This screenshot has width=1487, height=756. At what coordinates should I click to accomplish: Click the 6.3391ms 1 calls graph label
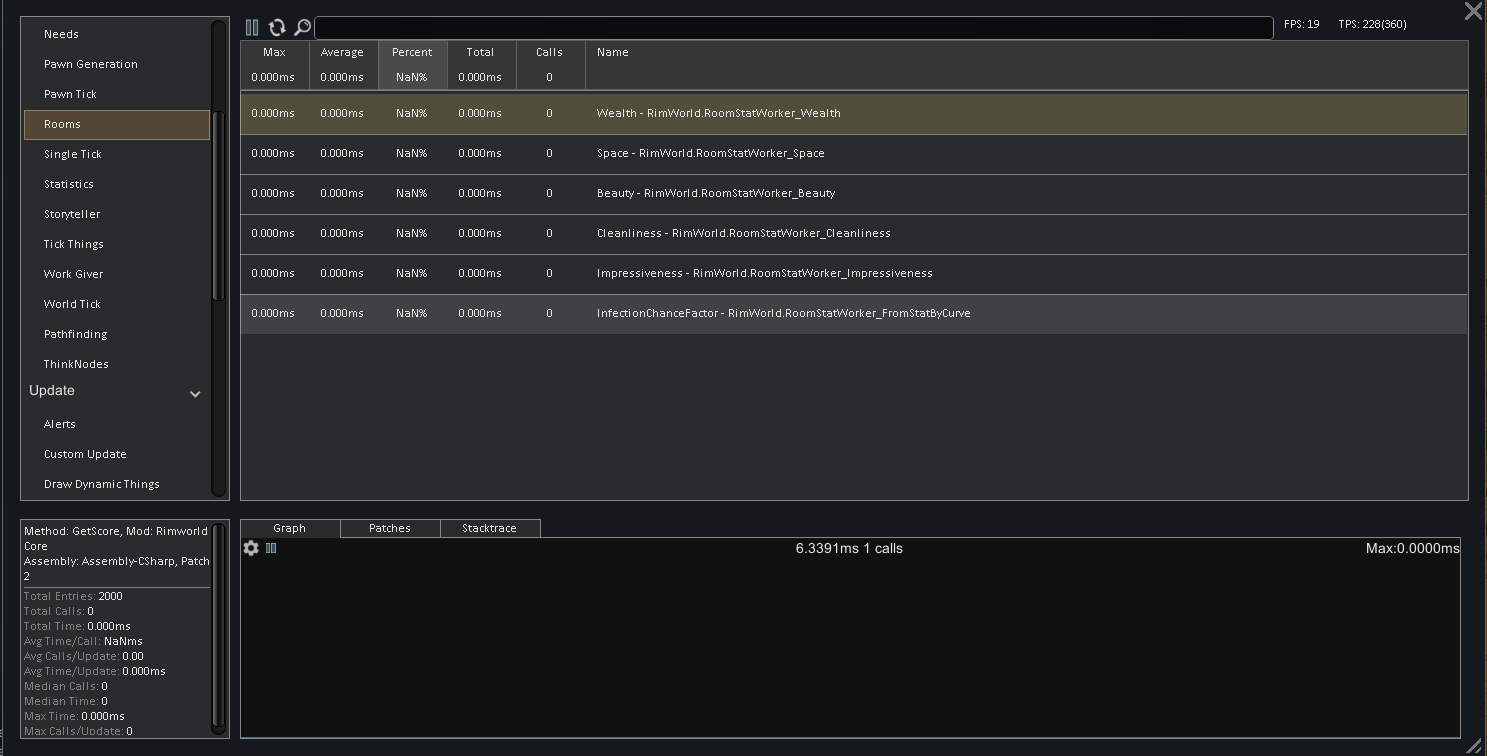point(849,548)
